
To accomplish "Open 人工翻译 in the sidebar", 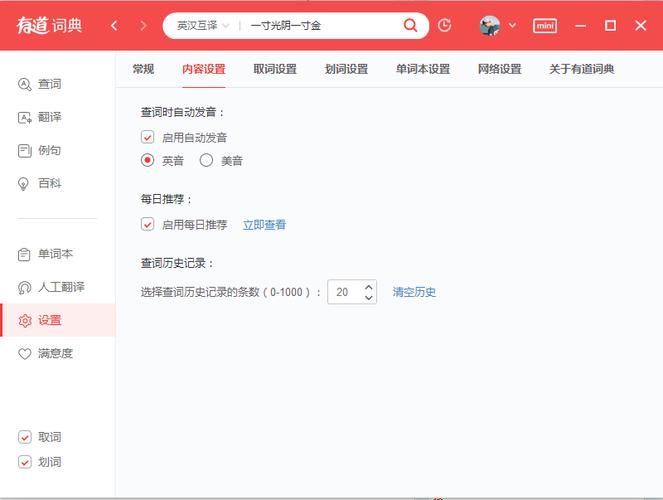I will (x=51, y=287).
